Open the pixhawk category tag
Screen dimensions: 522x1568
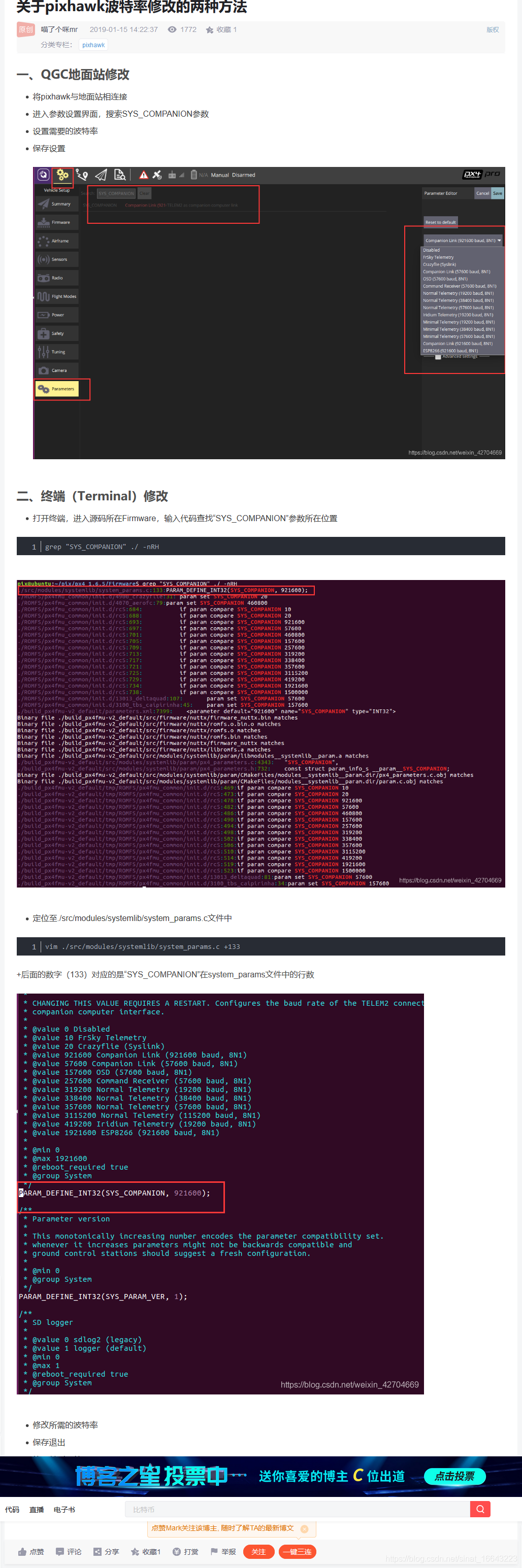click(93, 45)
